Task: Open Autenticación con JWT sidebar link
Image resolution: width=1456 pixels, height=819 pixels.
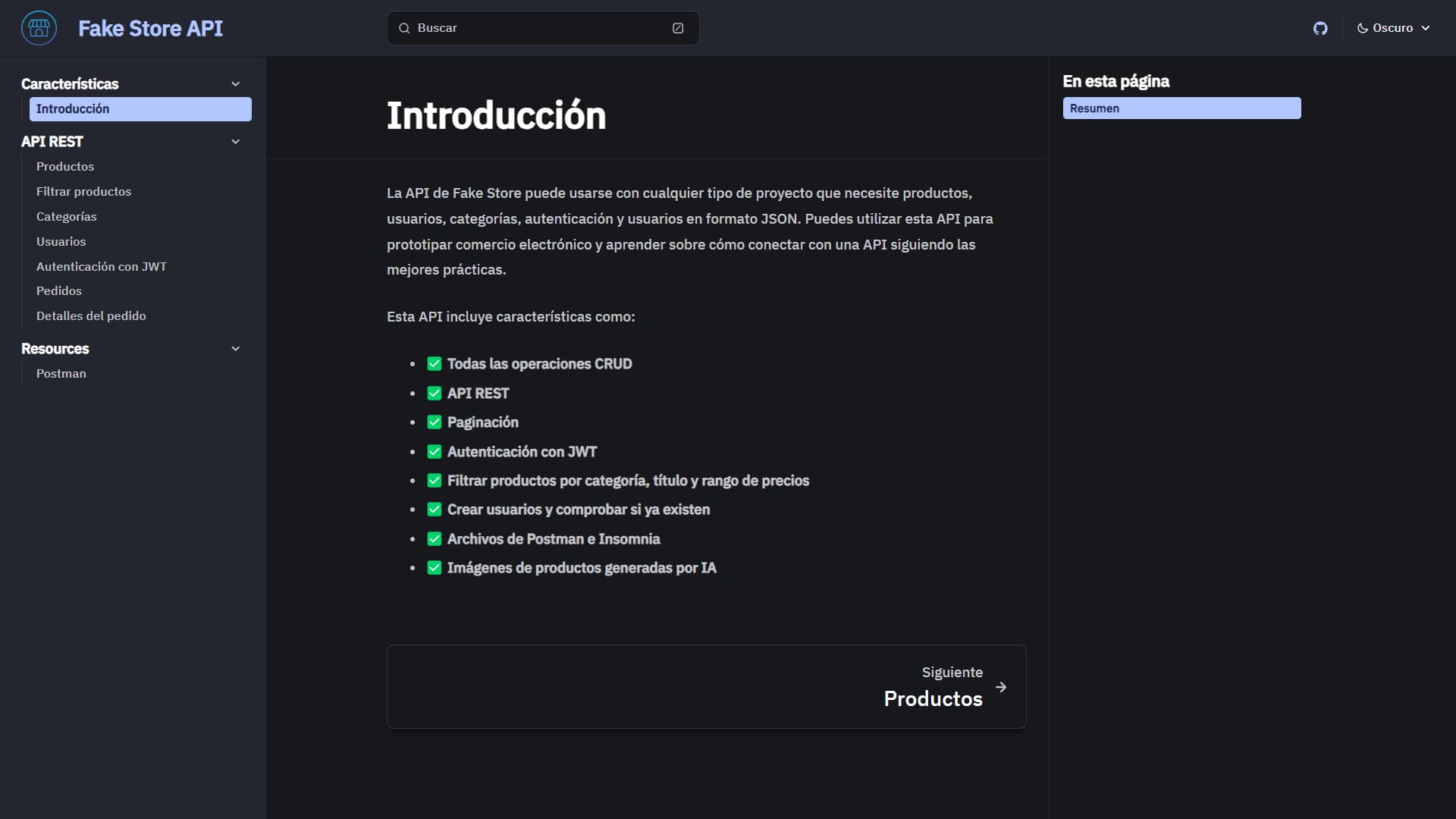Action: [x=102, y=267]
